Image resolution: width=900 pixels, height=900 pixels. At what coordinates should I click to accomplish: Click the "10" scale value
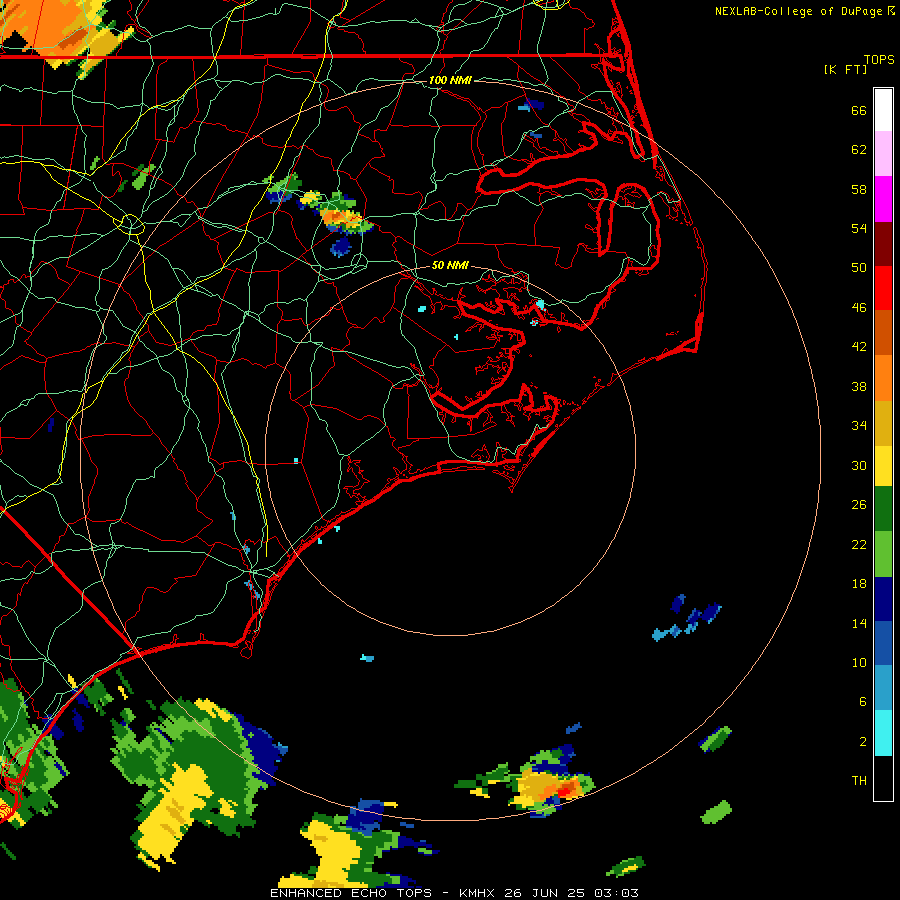coord(859,663)
